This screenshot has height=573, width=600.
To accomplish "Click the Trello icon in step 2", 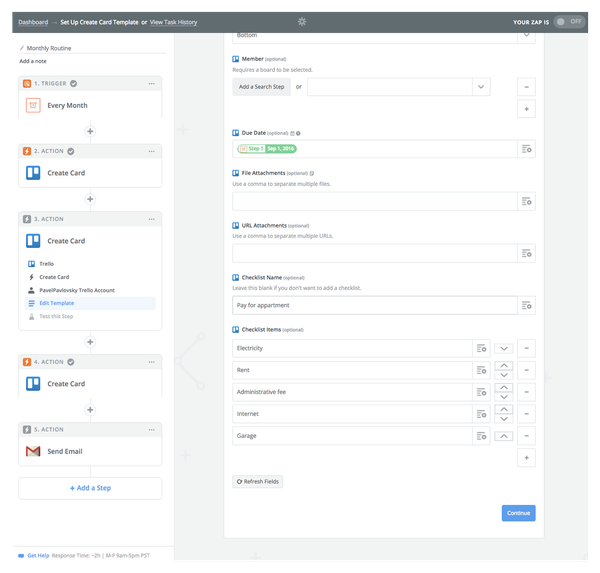I will pyautogui.click(x=33, y=173).
